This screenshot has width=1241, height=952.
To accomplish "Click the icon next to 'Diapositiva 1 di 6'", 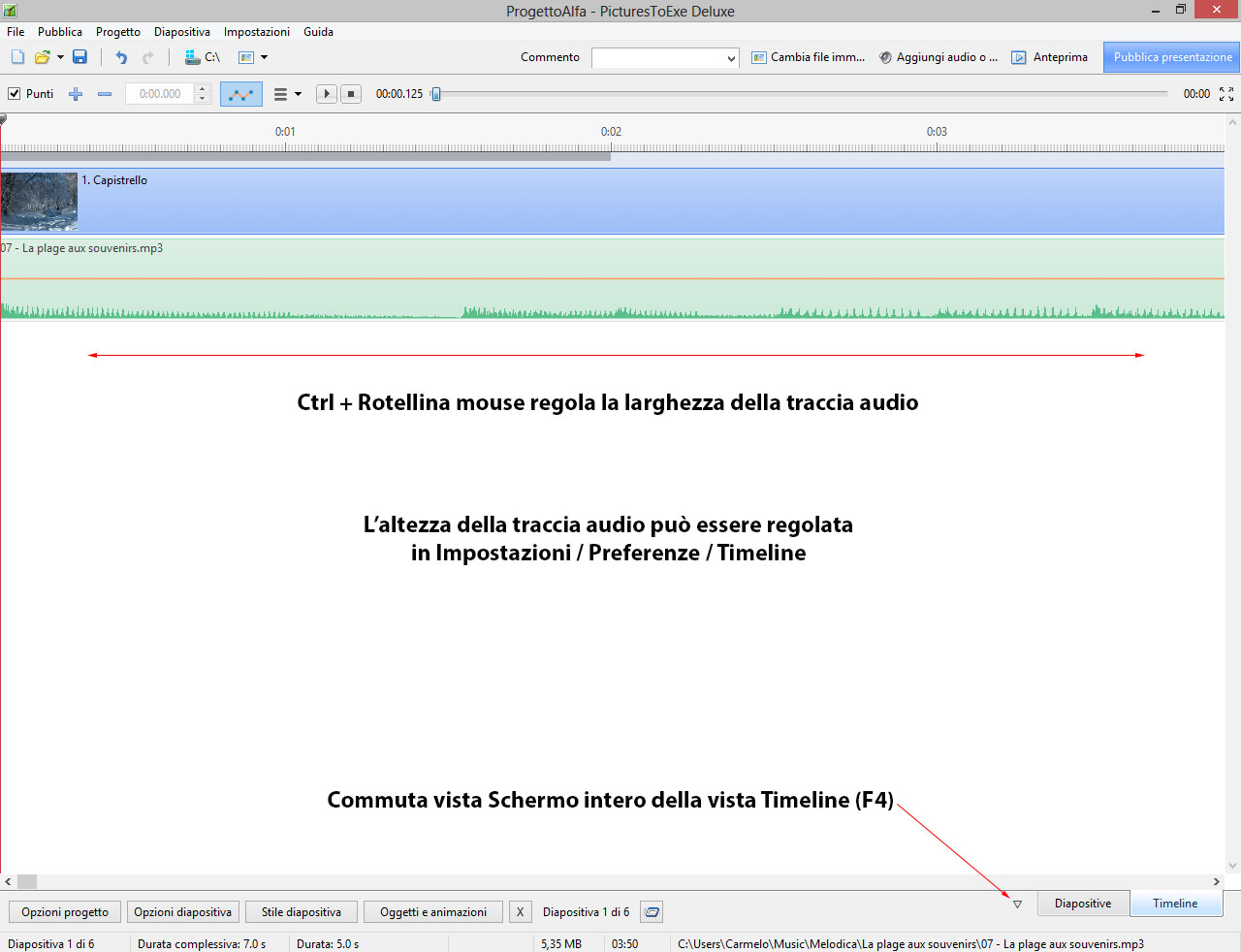I will [652, 912].
